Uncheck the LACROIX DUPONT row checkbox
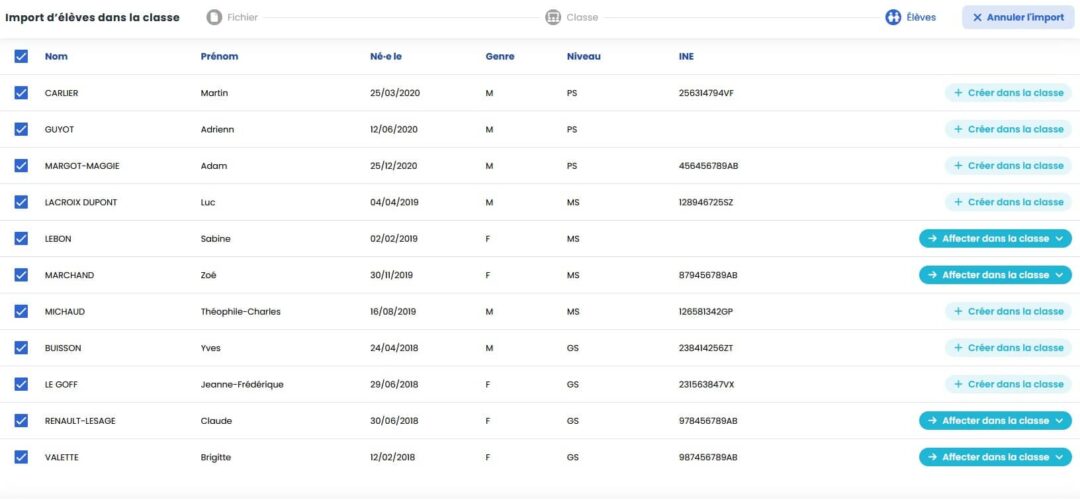This screenshot has width=1080, height=504. (x=21, y=202)
